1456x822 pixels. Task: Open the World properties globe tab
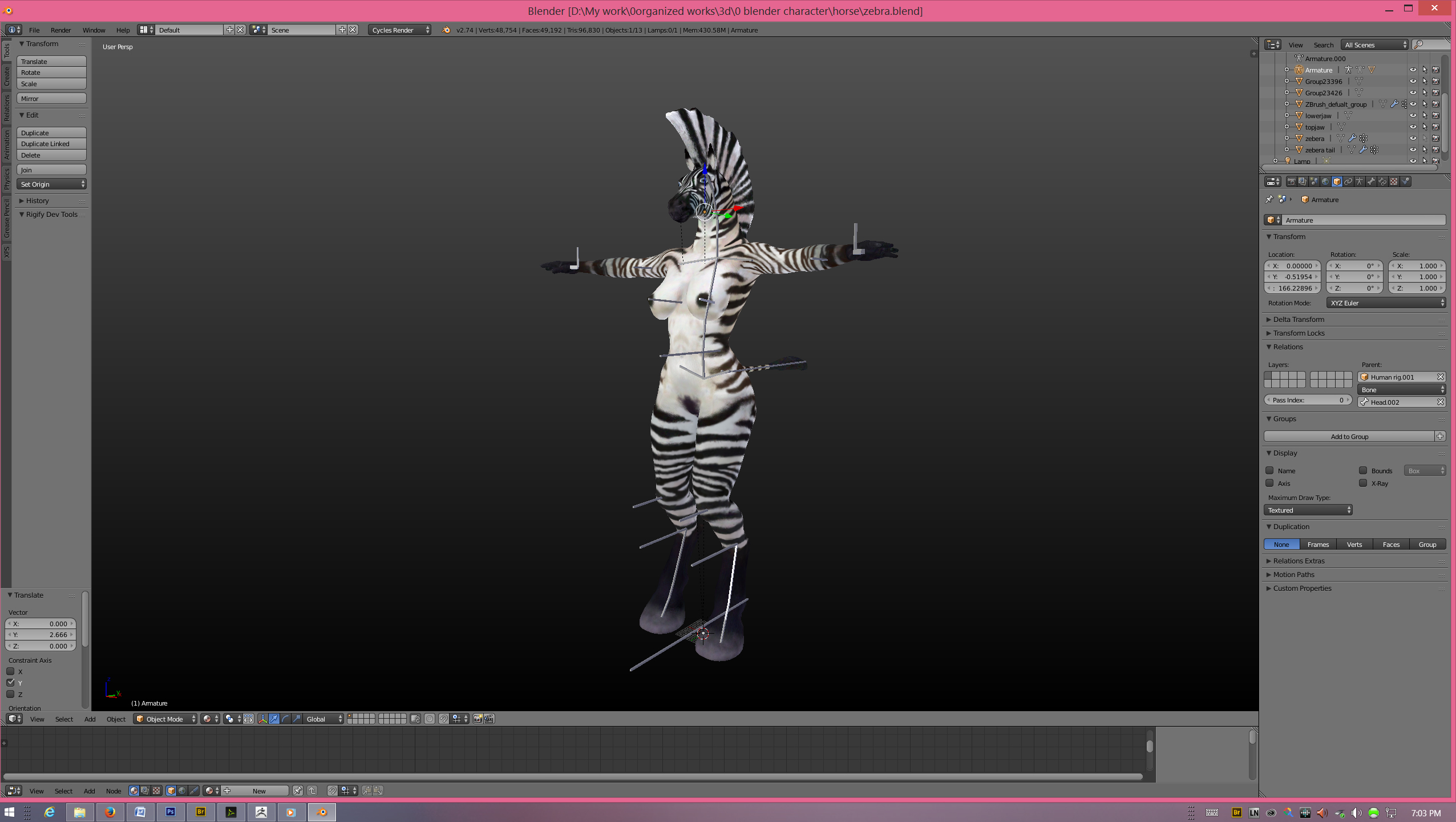(x=1325, y=182)
